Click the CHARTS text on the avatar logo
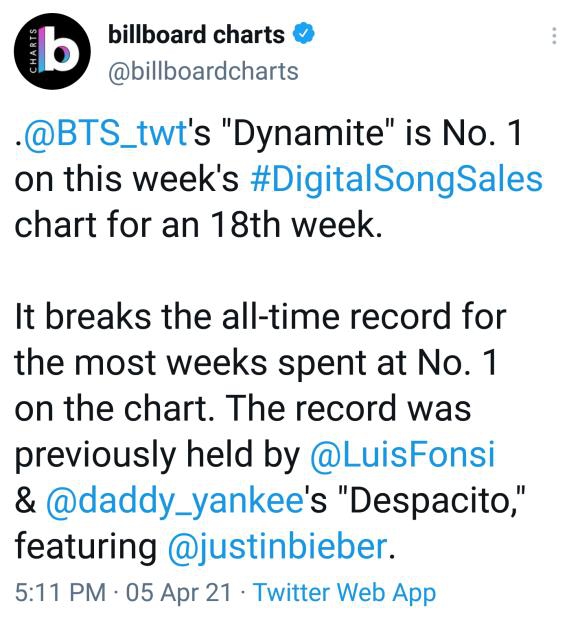The width and height of the screenshot is (580, 623). 34,51
